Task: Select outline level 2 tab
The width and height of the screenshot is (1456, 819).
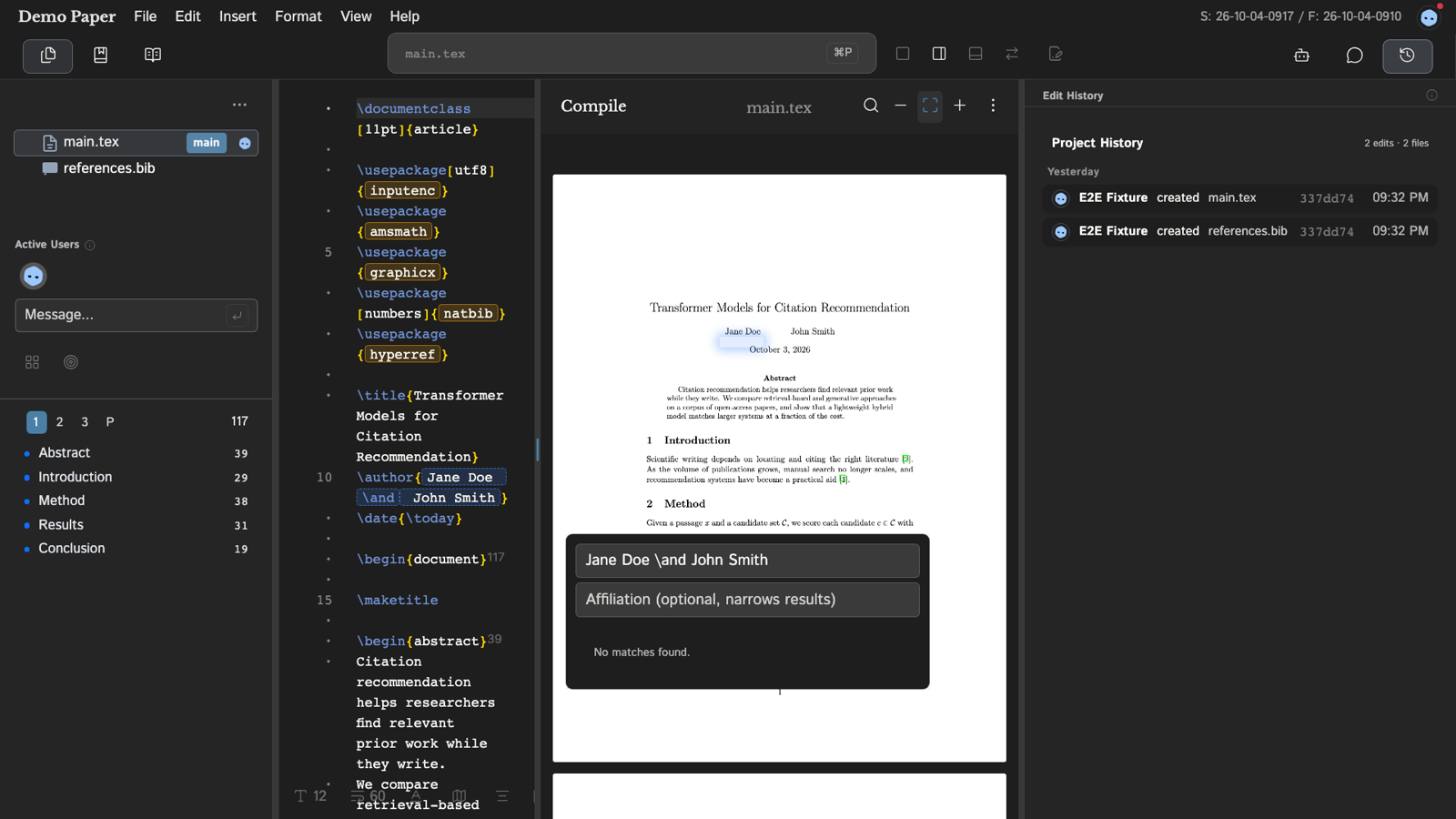Action: (x=60, y=422)
